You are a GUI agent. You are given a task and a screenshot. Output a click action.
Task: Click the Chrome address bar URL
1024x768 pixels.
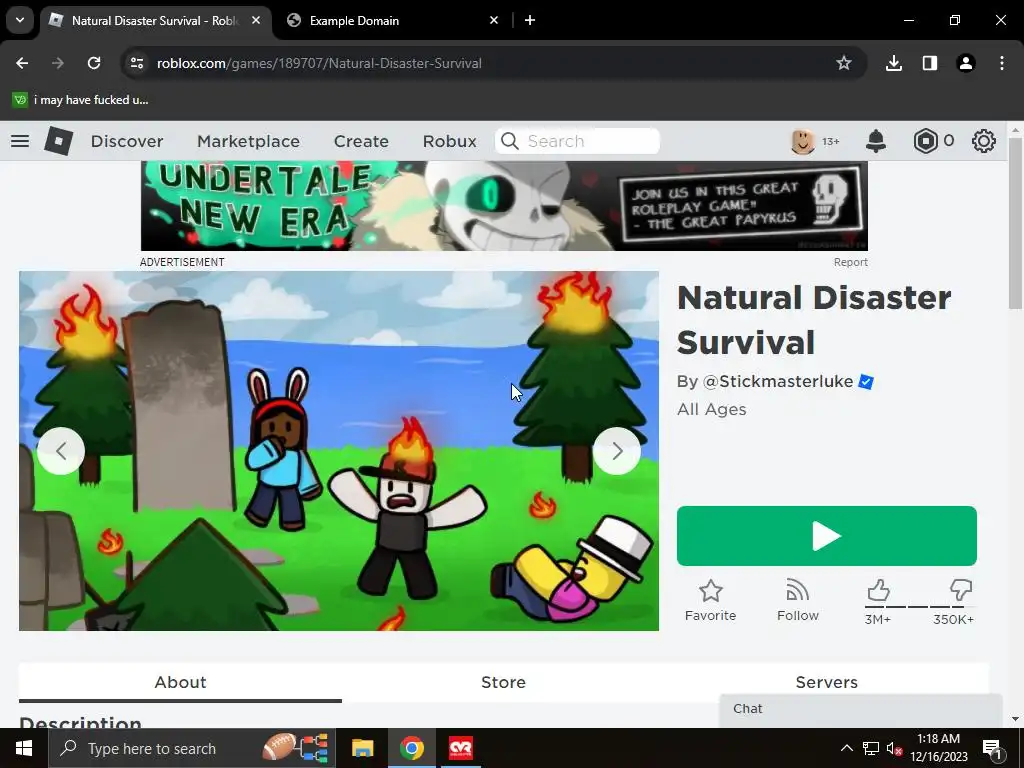tap(319, 63)
